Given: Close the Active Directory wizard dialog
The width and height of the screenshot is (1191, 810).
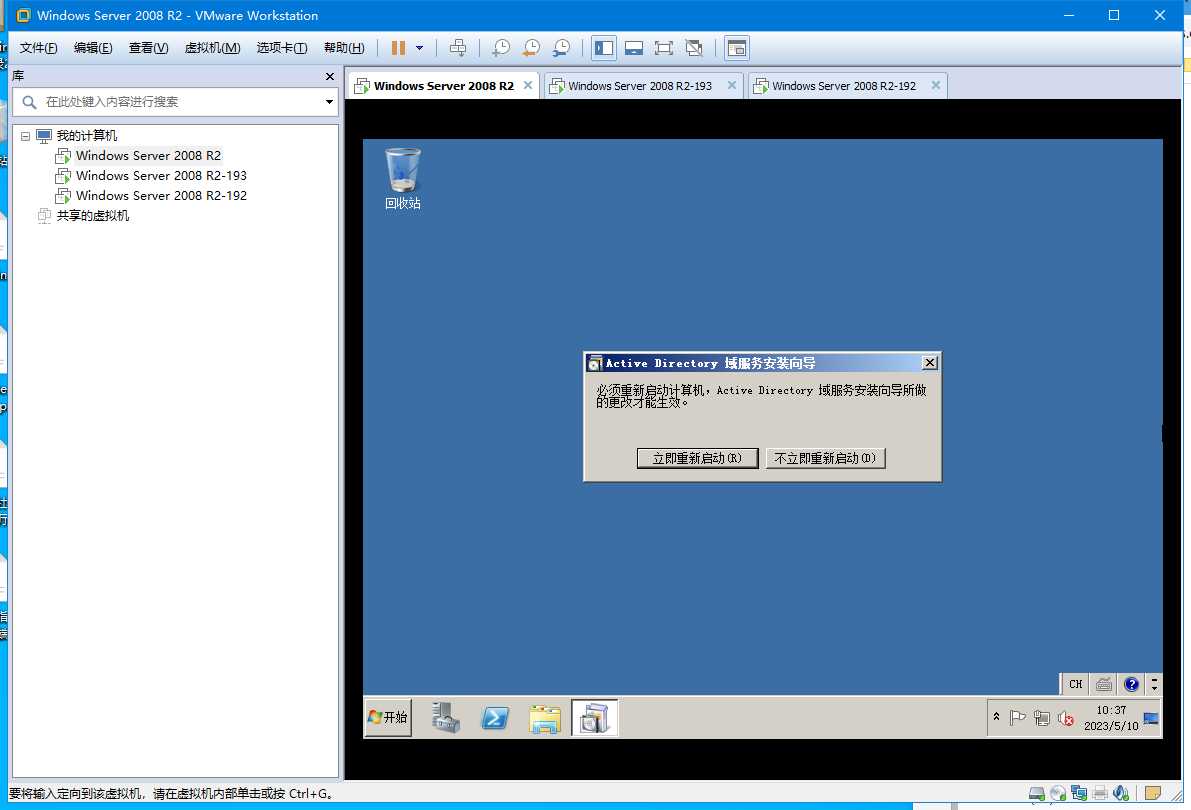Looking at the screenshot, I should click(x=930, y=363).
